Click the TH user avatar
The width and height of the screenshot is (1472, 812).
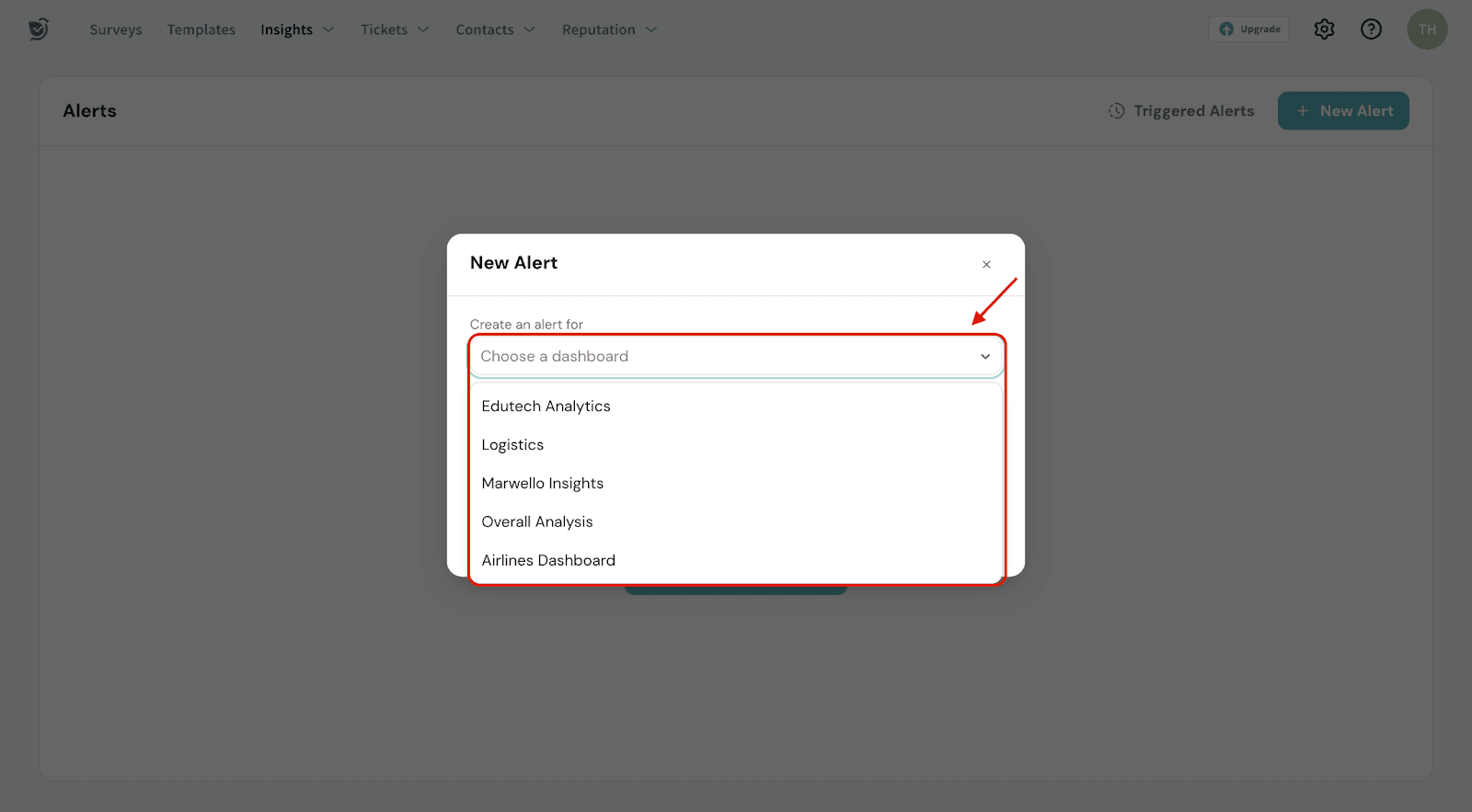pos(1426,29)
